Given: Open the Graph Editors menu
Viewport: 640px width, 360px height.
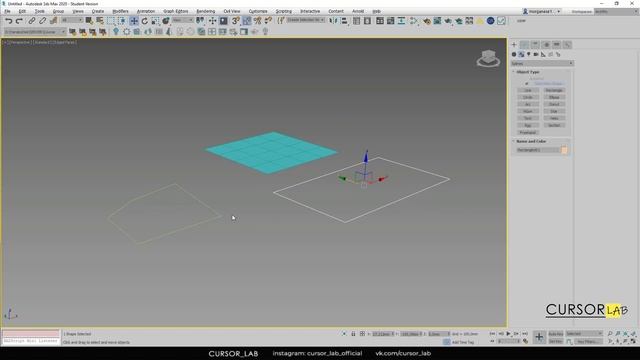Looking at the screenshot, I should click(176, 11).
